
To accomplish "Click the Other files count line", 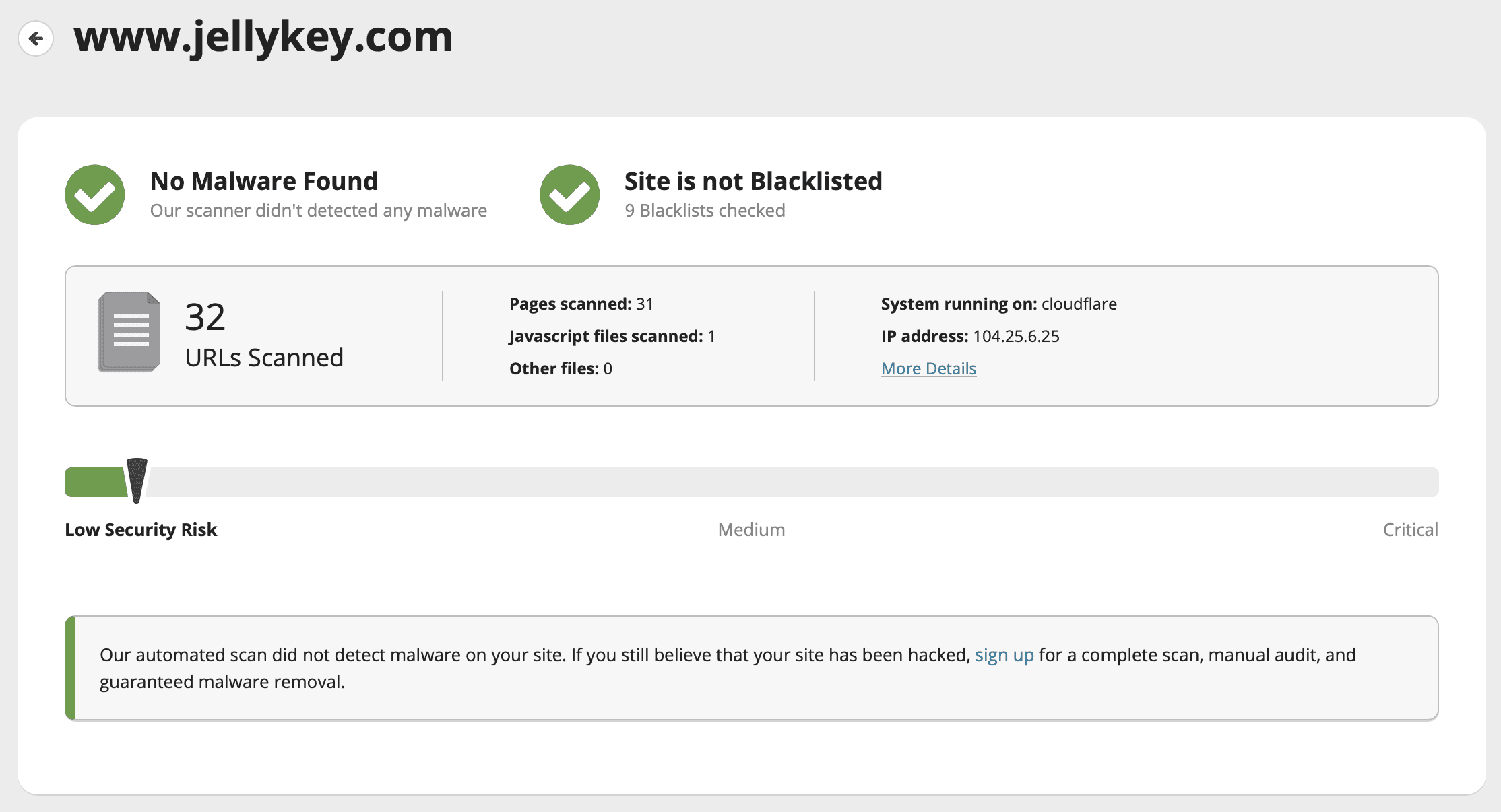I will 561,368.
